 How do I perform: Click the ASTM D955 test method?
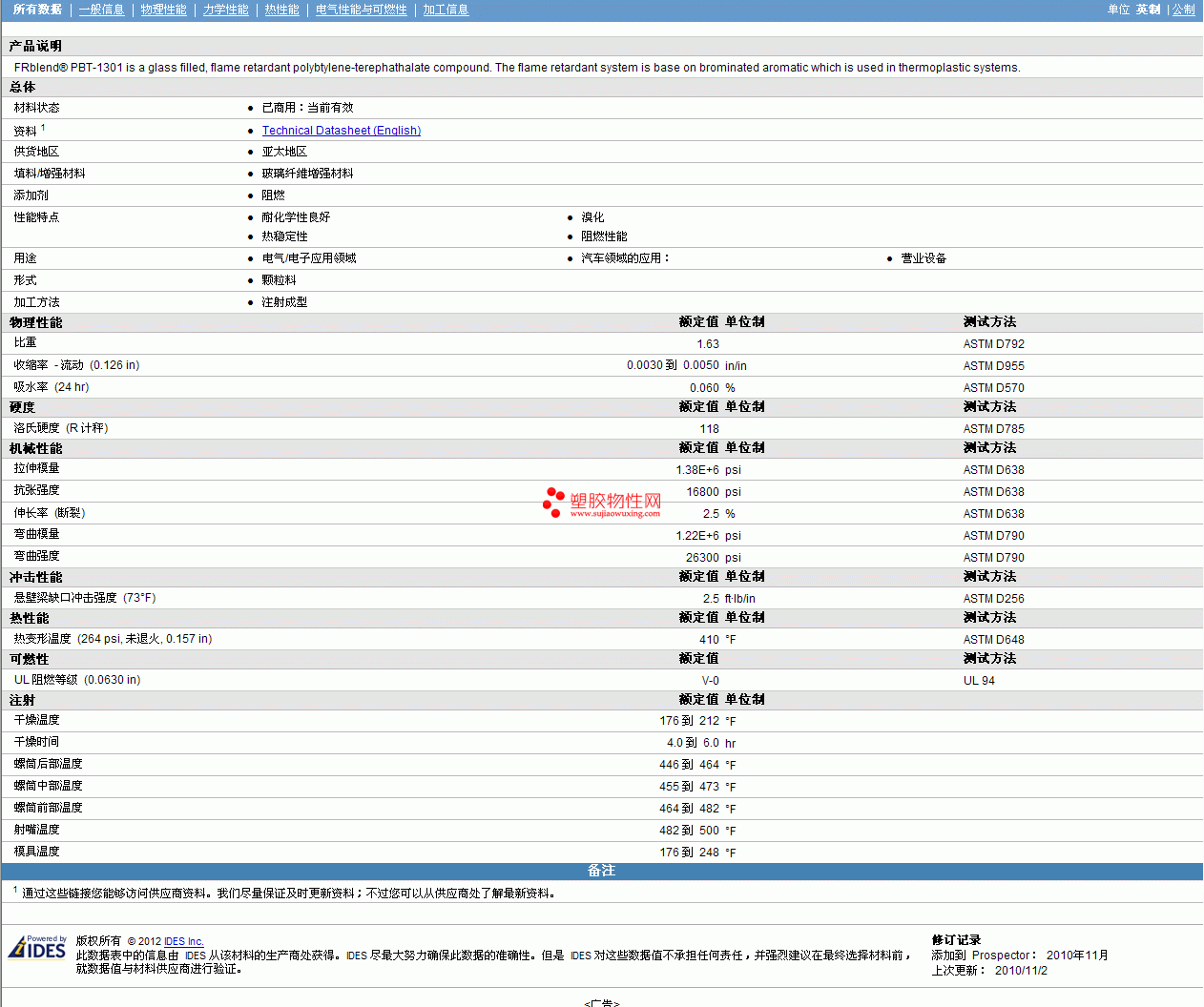pos(993,366)
